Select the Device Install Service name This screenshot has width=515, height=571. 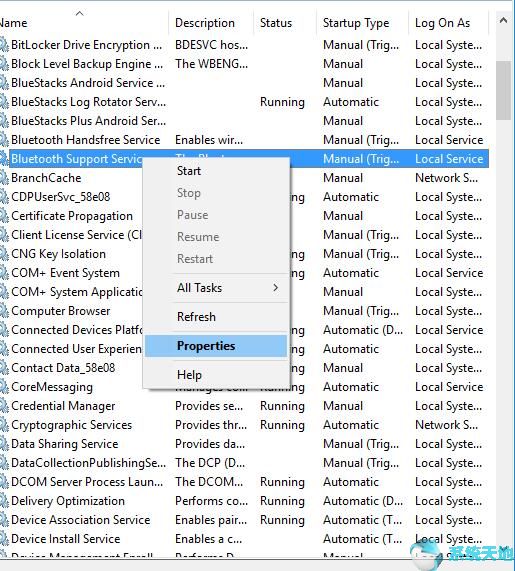tap(66, 539)
